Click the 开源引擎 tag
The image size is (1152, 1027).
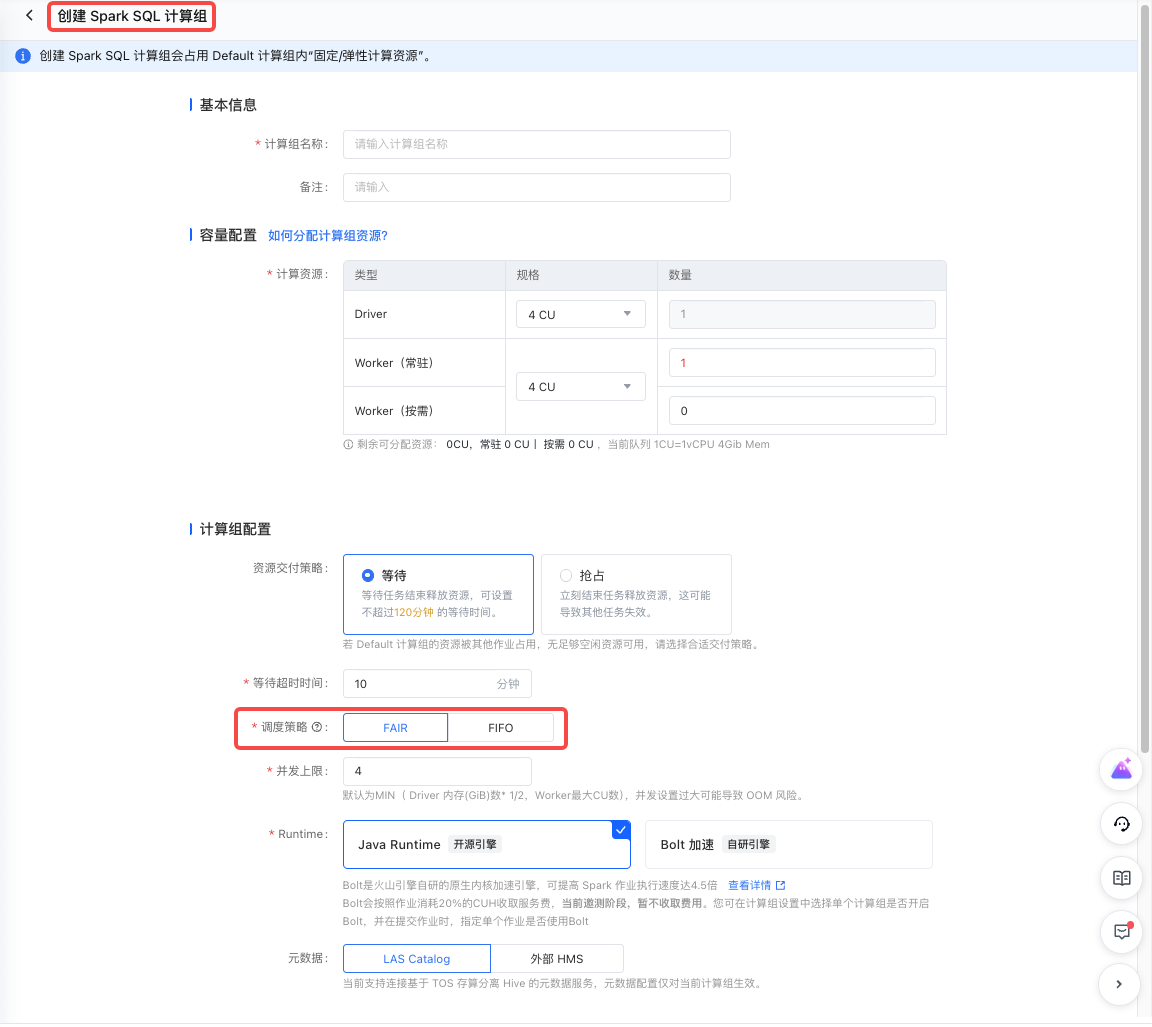click(x=475, y=845)
